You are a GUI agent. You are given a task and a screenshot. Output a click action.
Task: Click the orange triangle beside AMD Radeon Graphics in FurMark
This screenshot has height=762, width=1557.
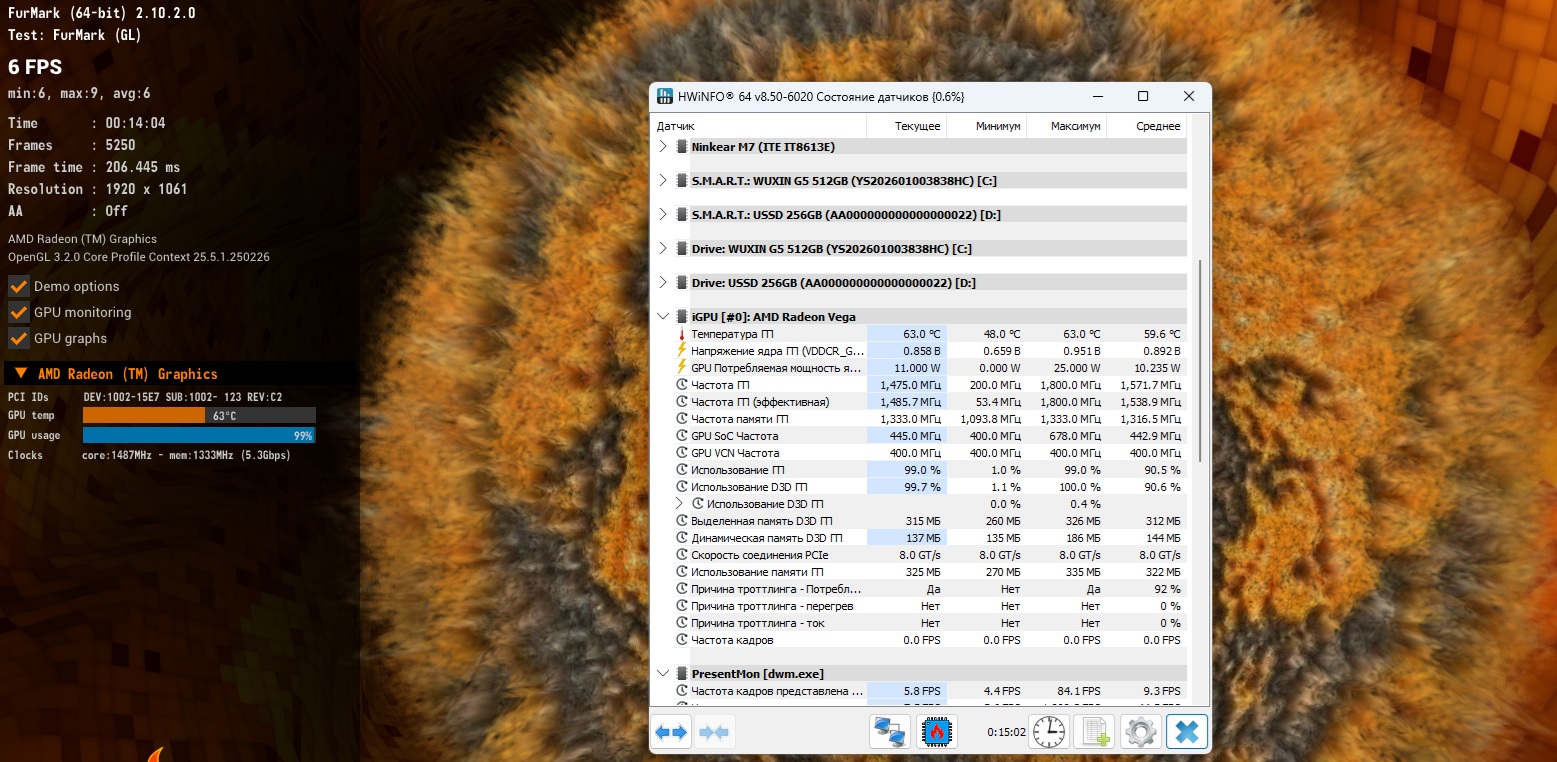point(20,374)
